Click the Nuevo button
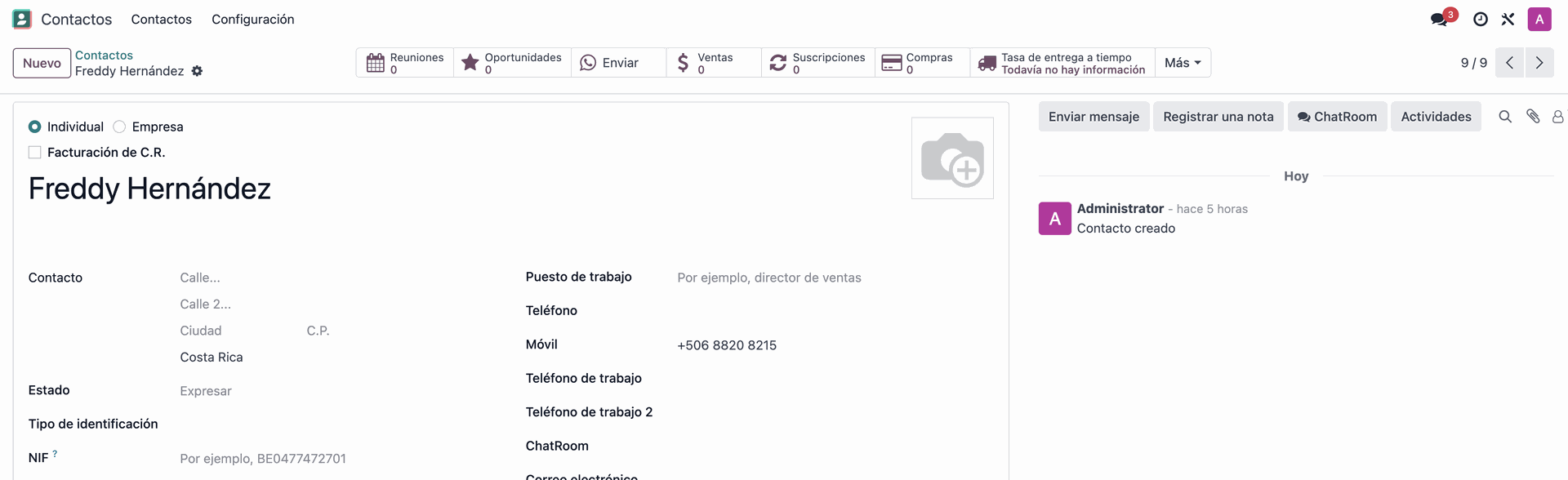Viewport: 1568px width, 480px height. click(42, 63)
